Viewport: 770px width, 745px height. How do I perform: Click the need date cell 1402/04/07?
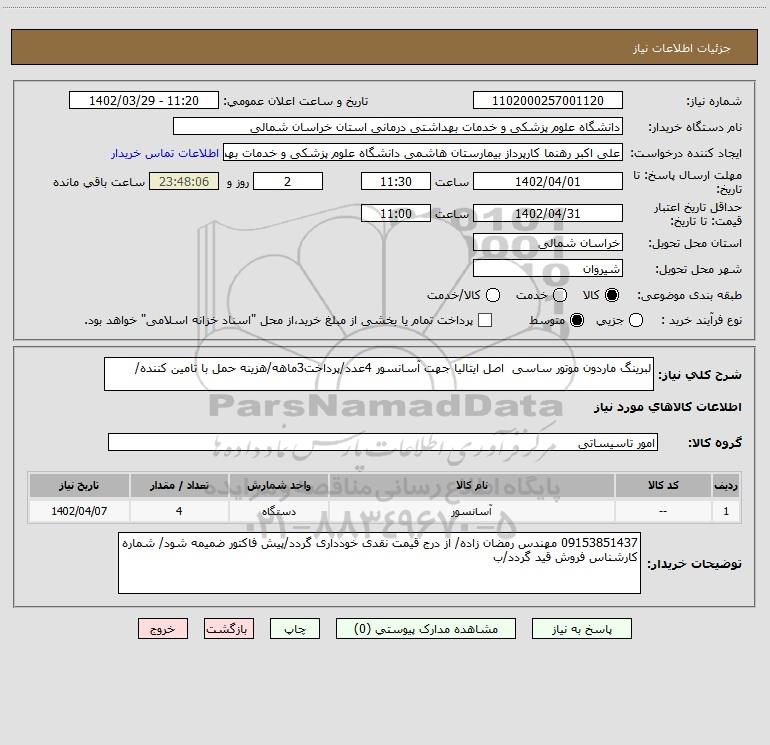click(x=79, y=511)
